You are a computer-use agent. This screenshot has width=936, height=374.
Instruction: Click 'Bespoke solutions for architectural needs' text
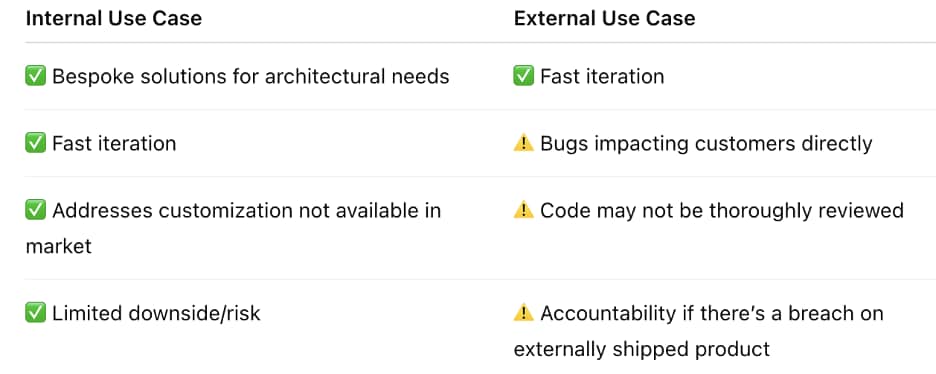tap(251, 76)
